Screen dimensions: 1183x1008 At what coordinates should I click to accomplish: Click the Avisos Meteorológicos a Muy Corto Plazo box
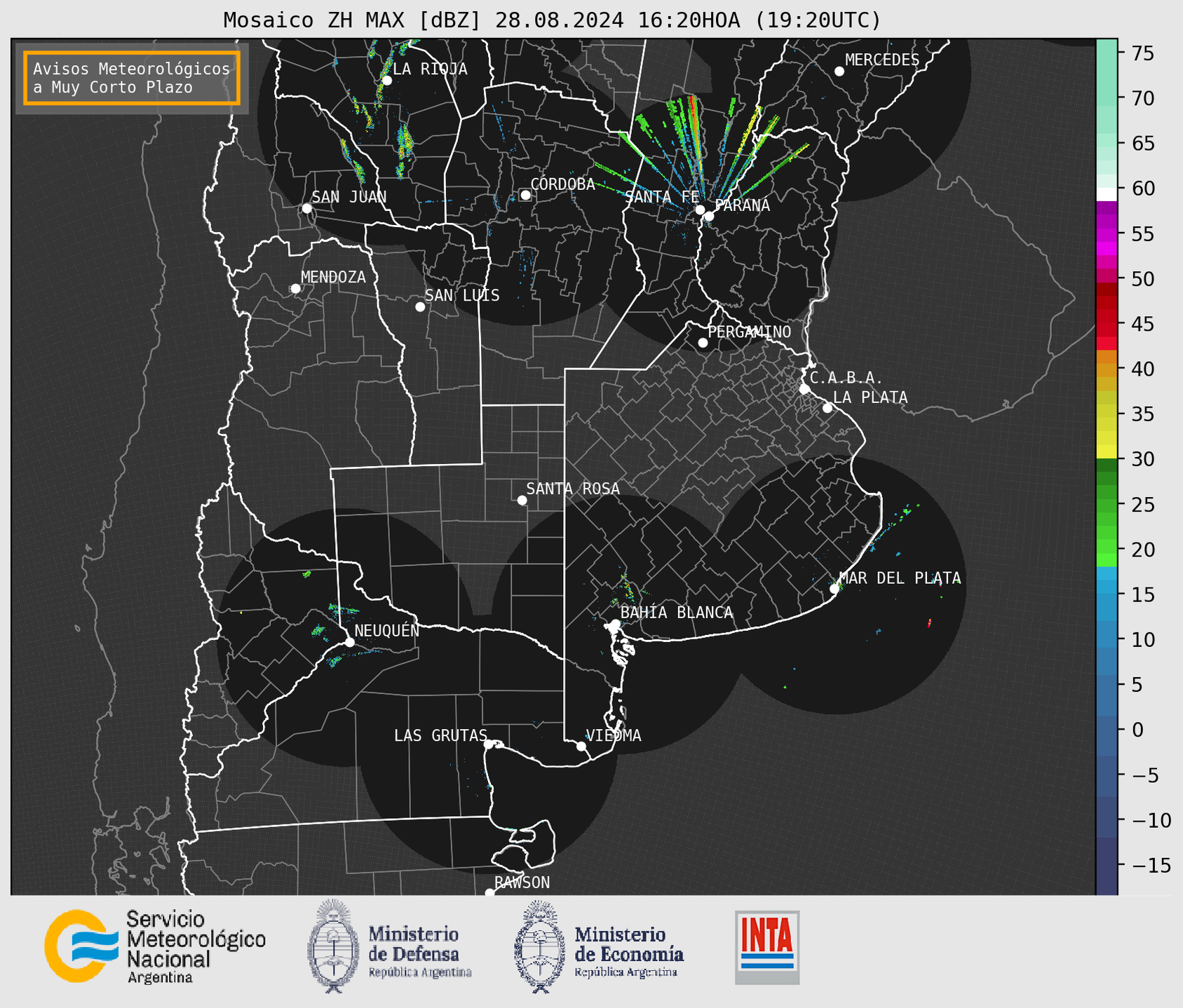click(132, 78)
